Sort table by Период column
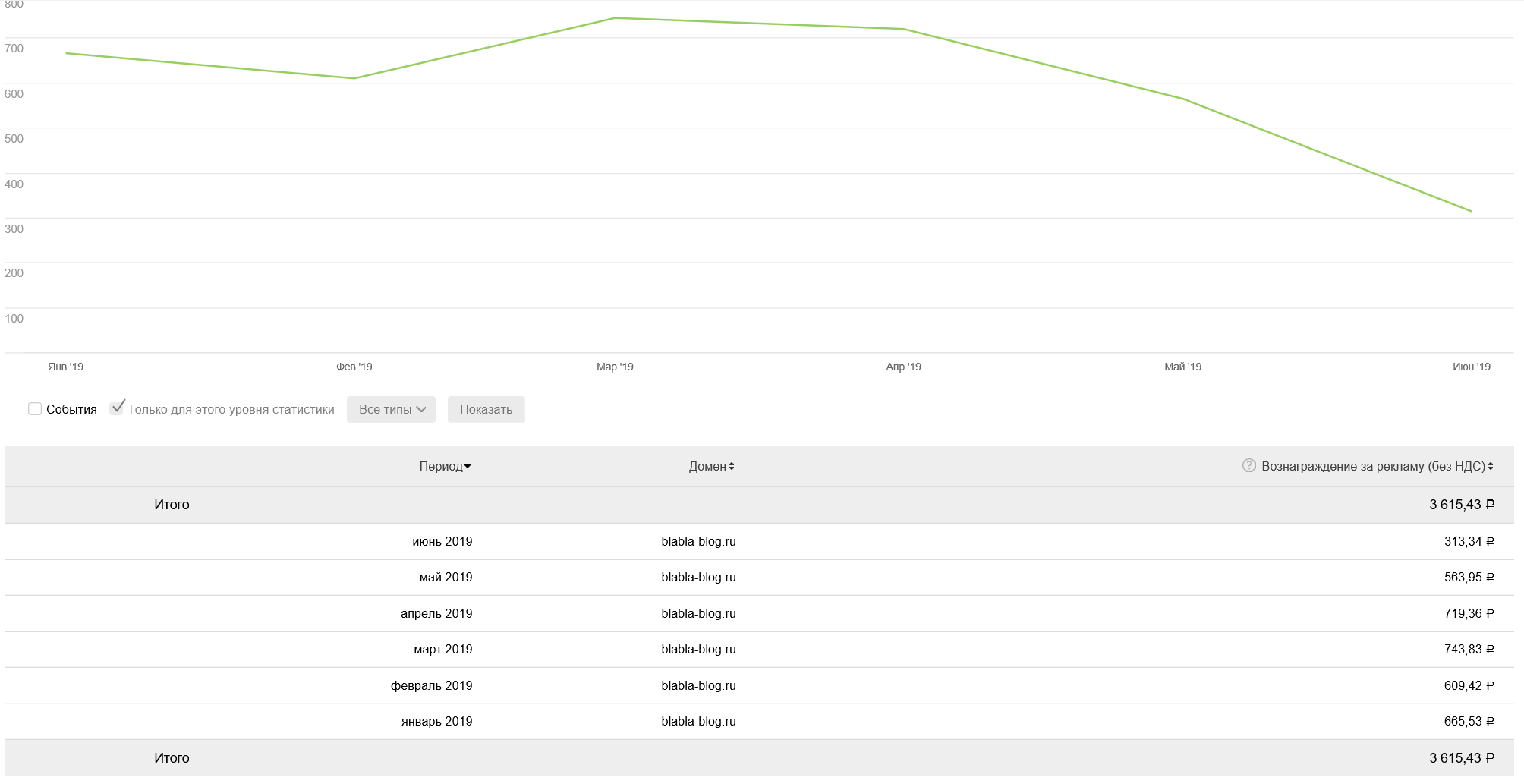1524x784 pixels. [445, 467]
